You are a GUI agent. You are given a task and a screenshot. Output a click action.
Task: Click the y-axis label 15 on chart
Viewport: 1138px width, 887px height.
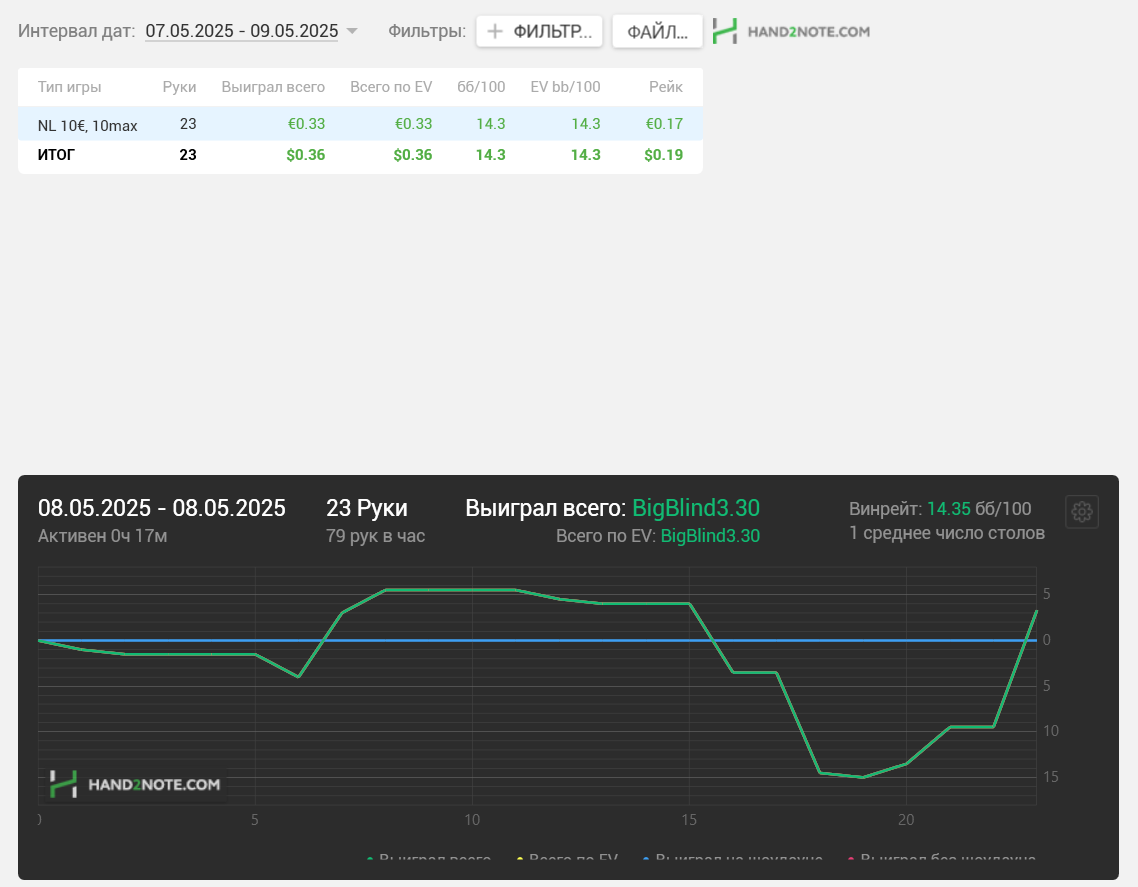click(x=1051, y=777)
